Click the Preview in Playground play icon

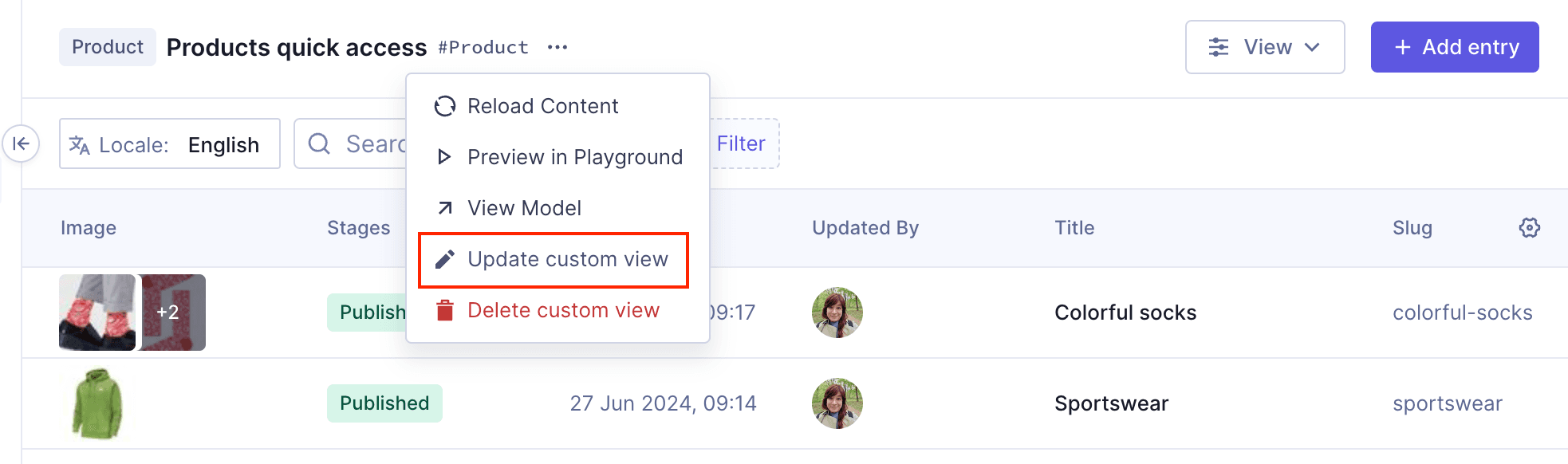[x=444, y=157]
